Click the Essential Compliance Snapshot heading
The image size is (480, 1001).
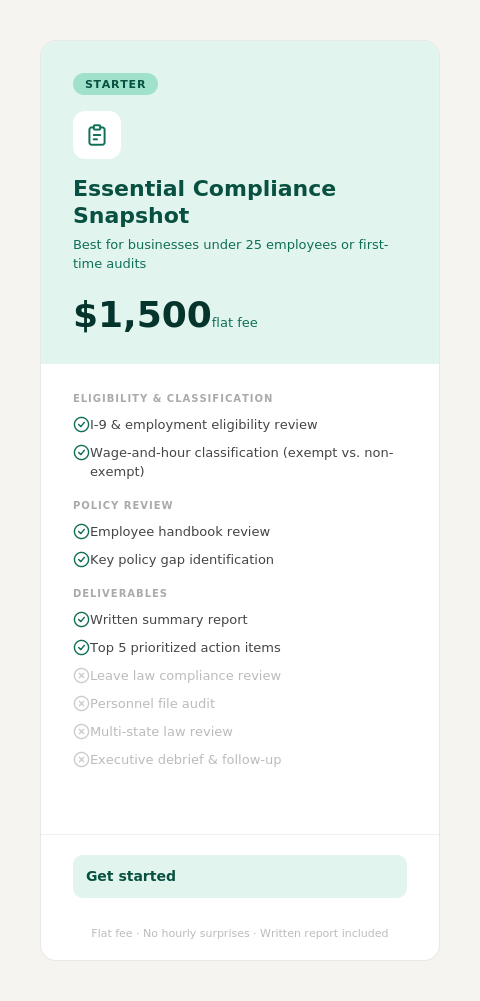pyautogui.click(x=204, y=202)
